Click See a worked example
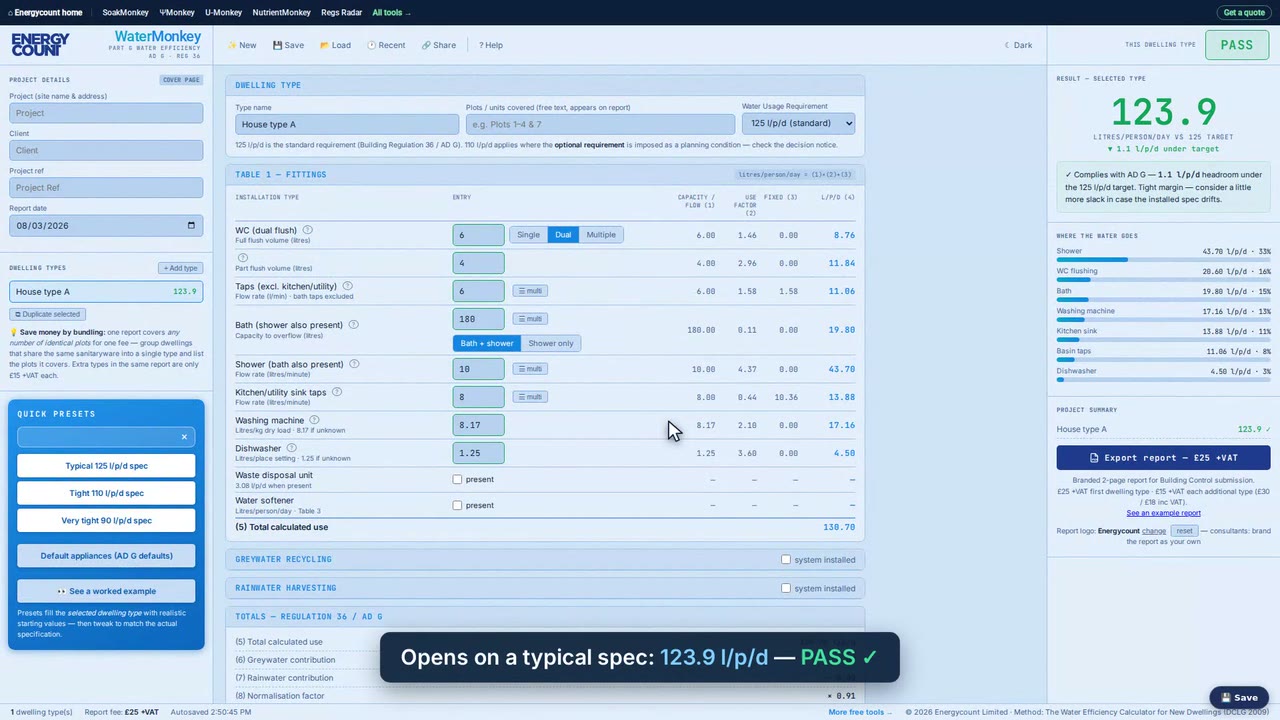The width and height of the screenshot is (1280, 720). pyautogui.click(x=106, y=591)
